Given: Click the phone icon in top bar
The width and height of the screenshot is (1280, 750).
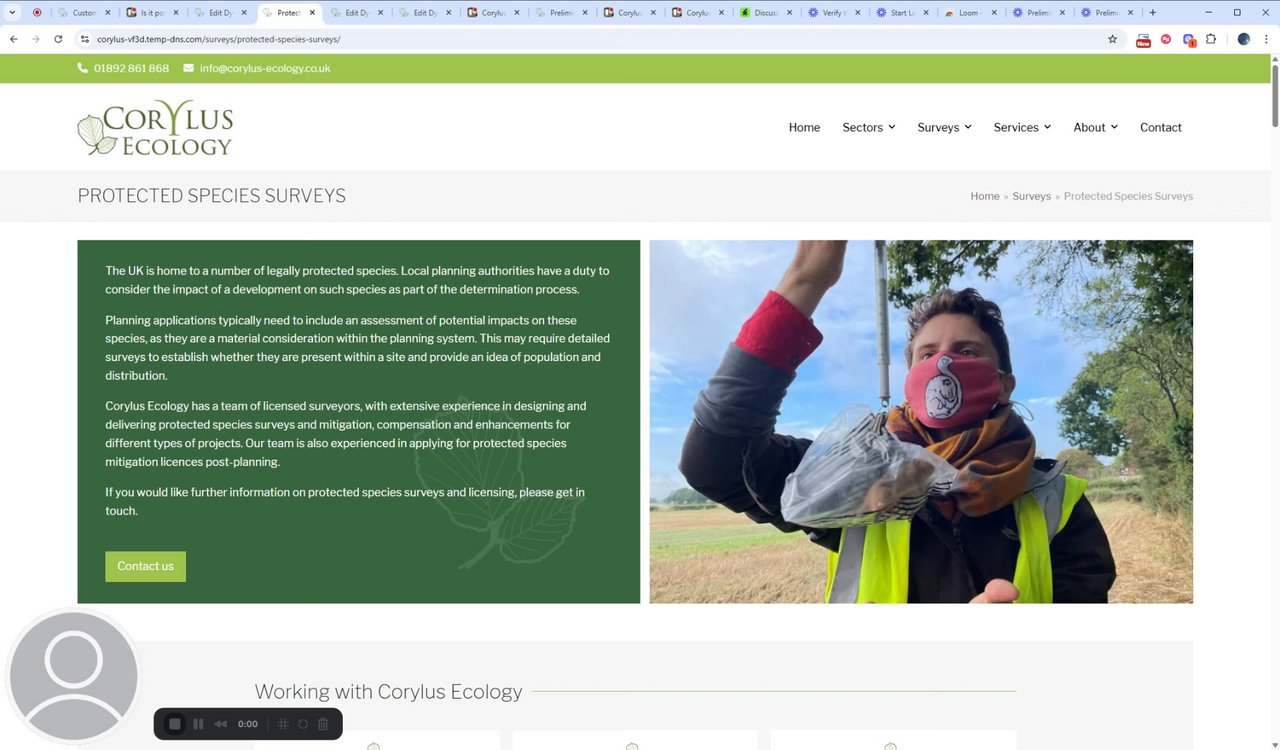Looking at the screenshot, I should point(83,68).
